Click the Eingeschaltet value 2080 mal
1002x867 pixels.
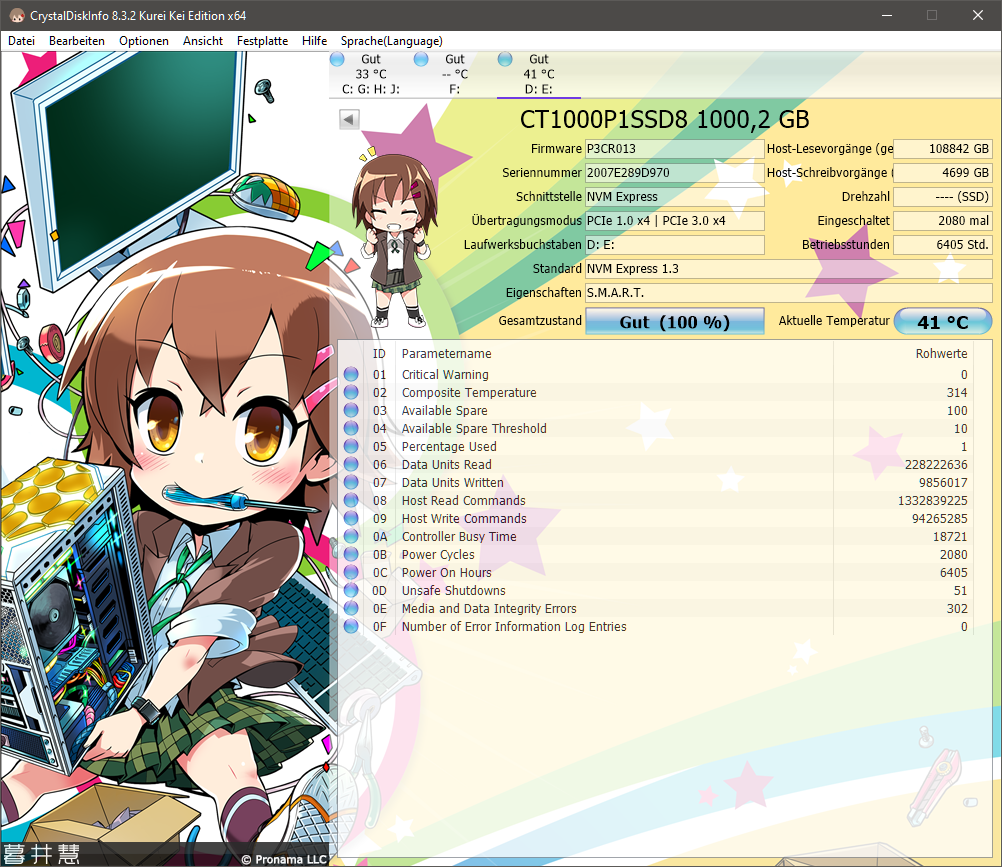pos(943,220)
